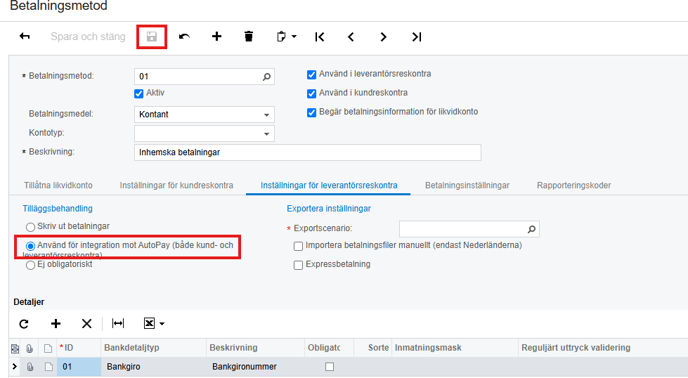
Task: Add a row in Detaljer grid
Action: coord(56,324)
